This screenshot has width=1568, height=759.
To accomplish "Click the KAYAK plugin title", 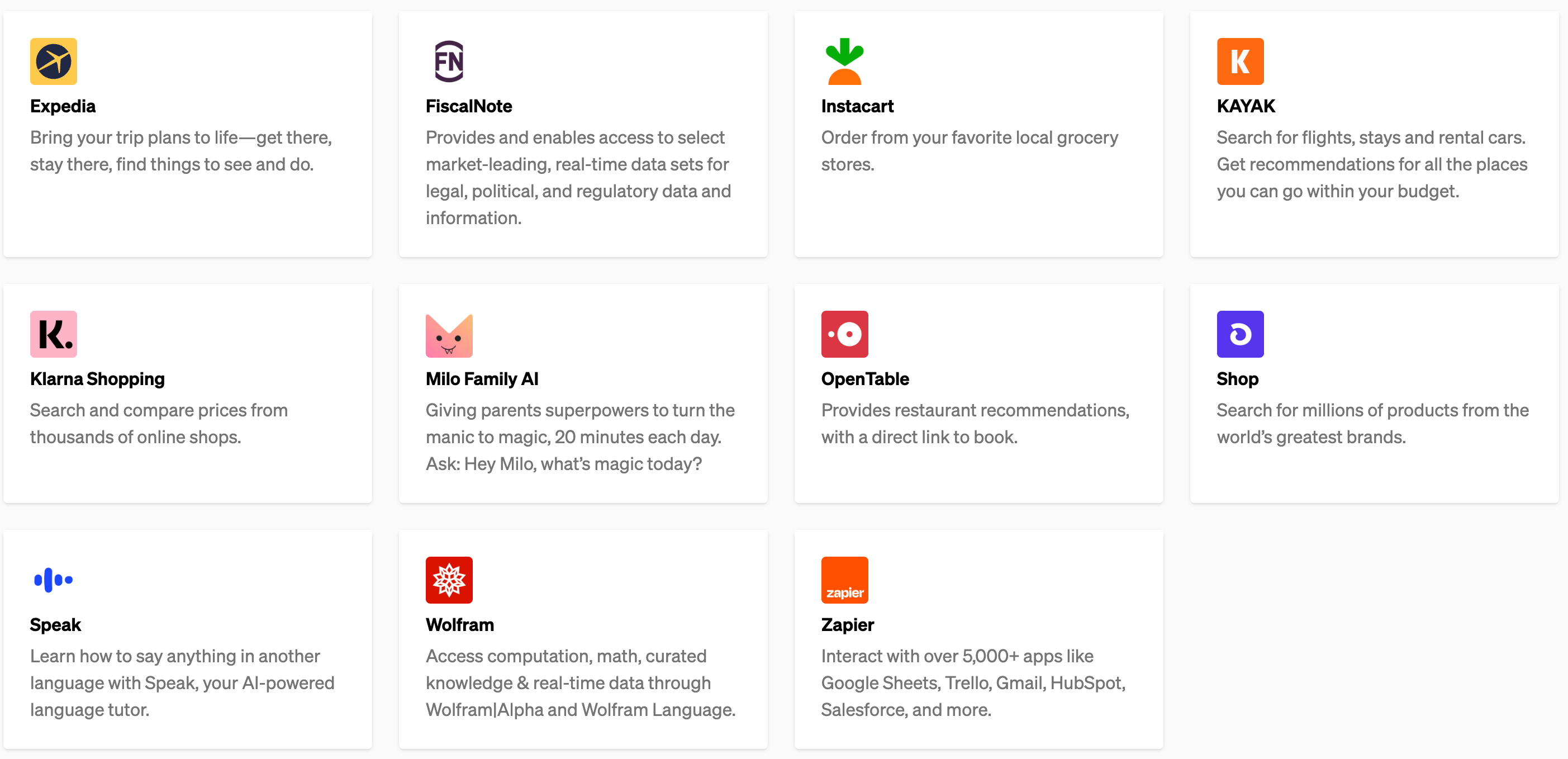I will pyautogui.click(x=1246, y=105).
